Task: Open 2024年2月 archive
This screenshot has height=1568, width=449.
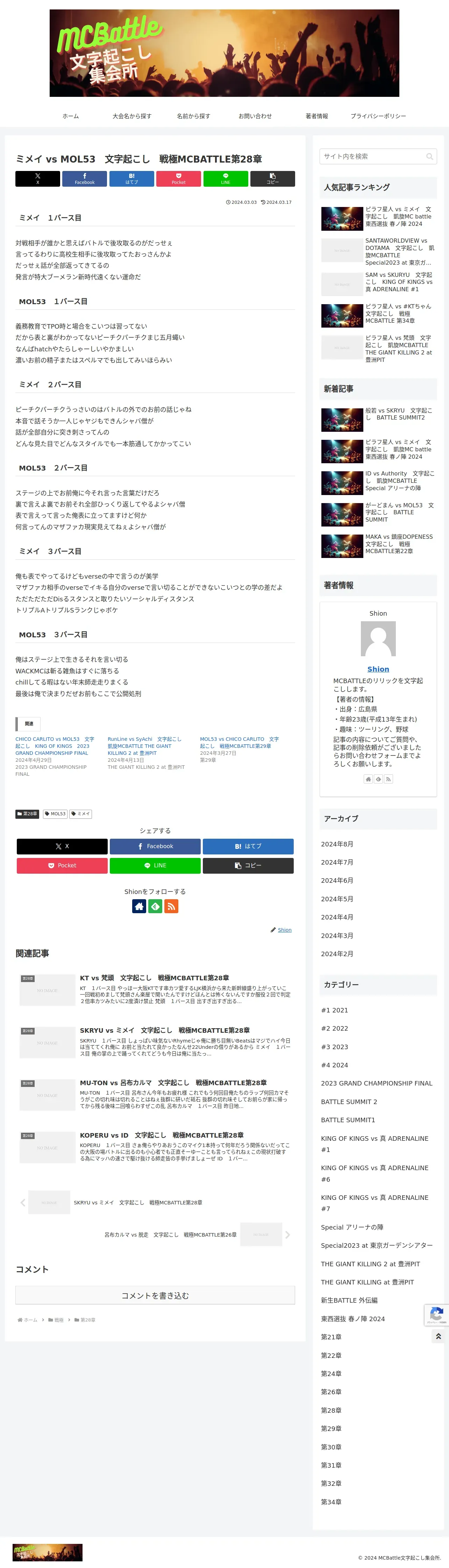Action: (337, 954)
